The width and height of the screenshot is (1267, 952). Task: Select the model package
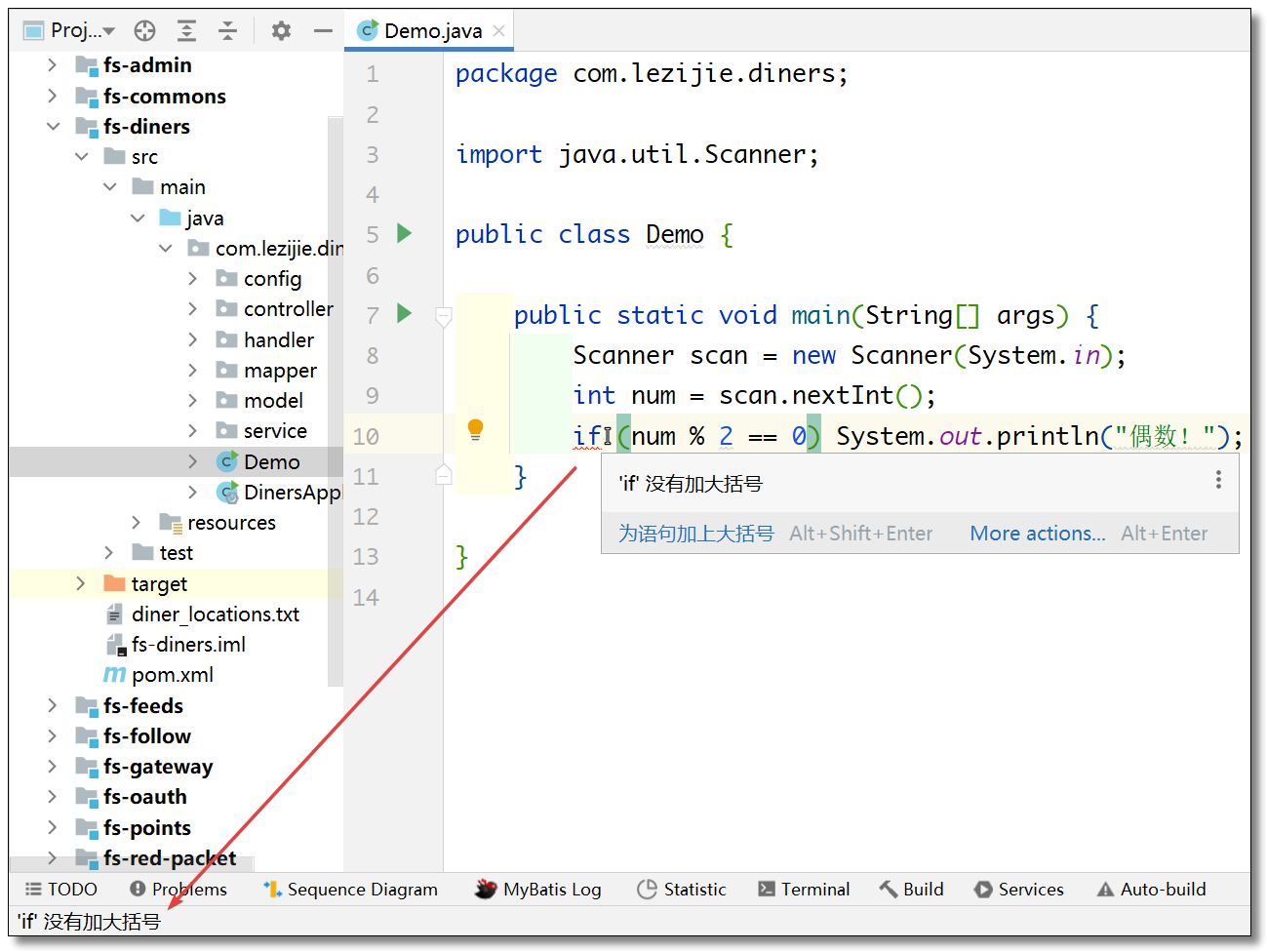click(x=273, y=400)
